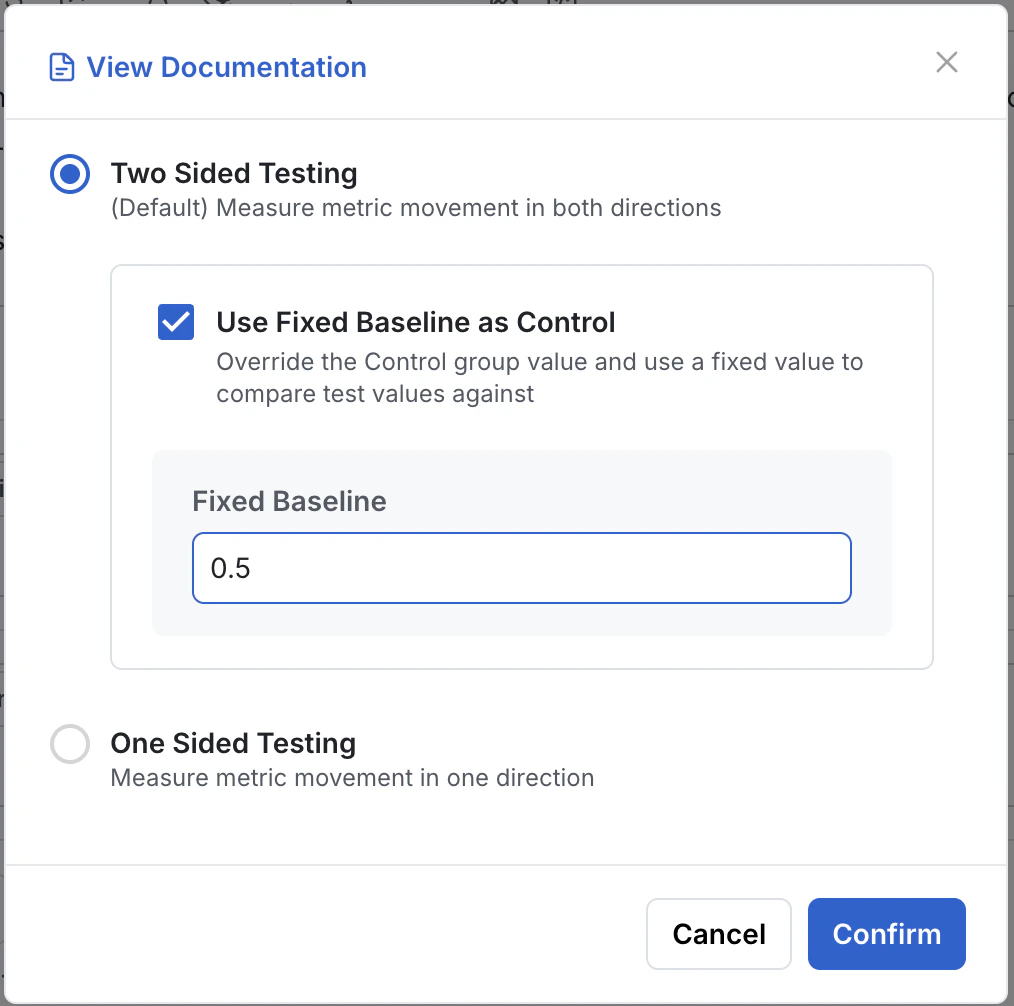Click the Fixed Baseline section heading
Viewport: 1014px width, 1006px height.
[289, 501]
